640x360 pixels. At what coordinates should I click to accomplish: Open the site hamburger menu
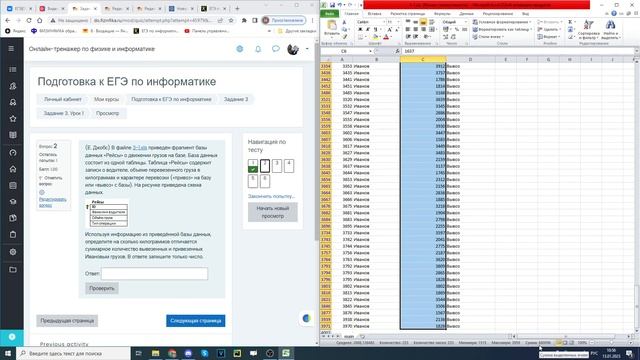pyautogui.click(x=11, y=49)
